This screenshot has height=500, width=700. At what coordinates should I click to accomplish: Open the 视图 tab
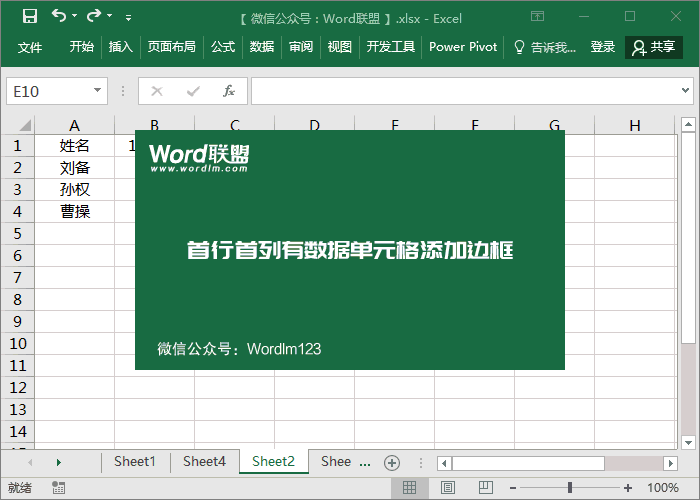[x=340, y=46]
